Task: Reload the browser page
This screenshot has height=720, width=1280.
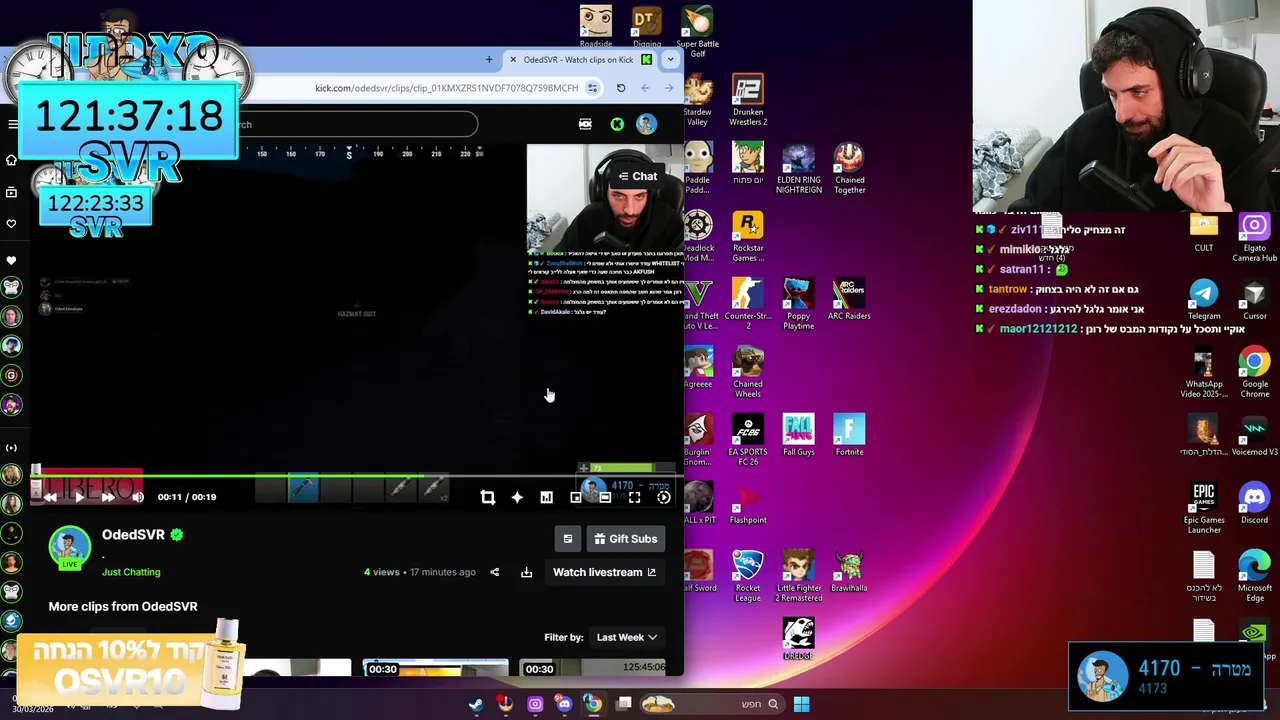Action: pos(621,88)
